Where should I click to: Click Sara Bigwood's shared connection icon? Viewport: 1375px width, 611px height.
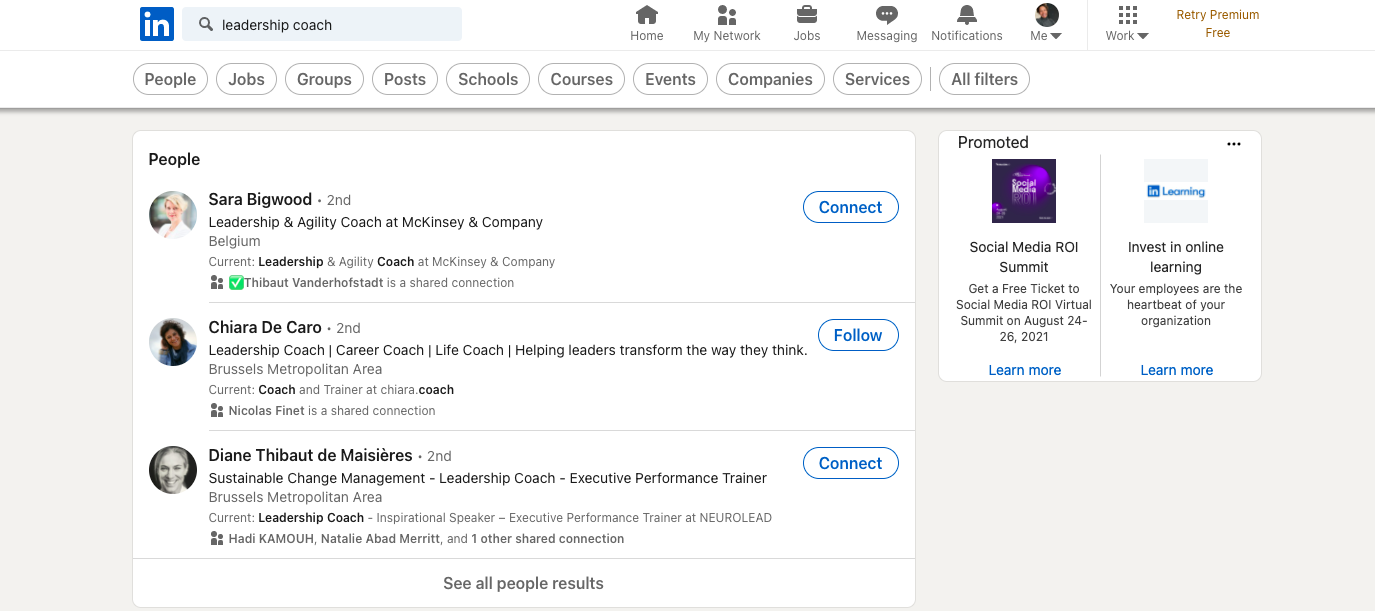pos(217,283)
